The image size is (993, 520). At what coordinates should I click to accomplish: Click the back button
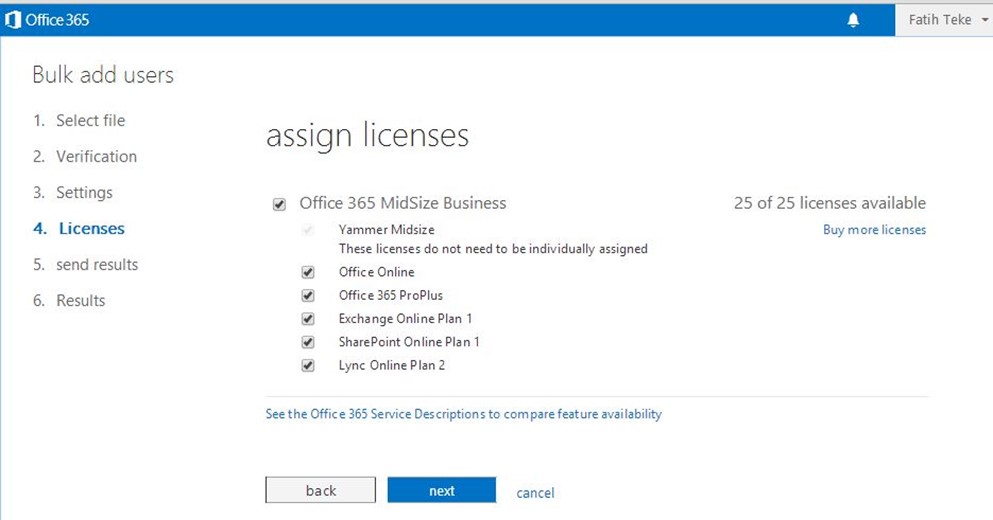click(x=320, y=490)
